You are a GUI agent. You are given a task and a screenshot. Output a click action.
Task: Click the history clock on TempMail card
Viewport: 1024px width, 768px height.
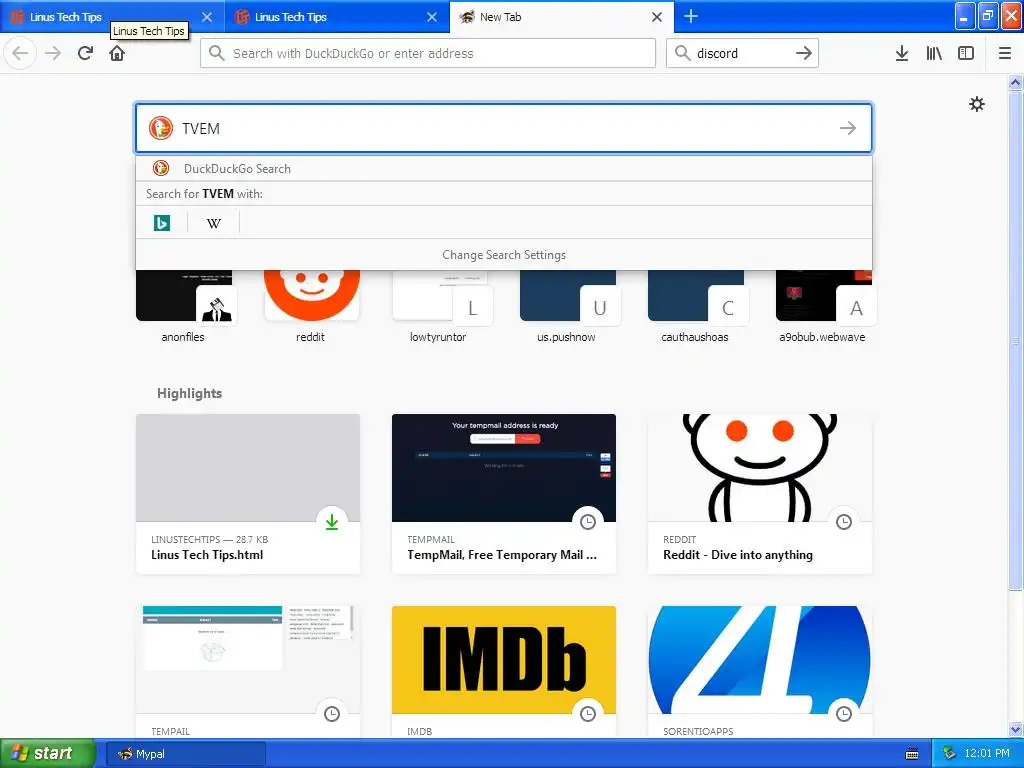(x=588, y=522)
